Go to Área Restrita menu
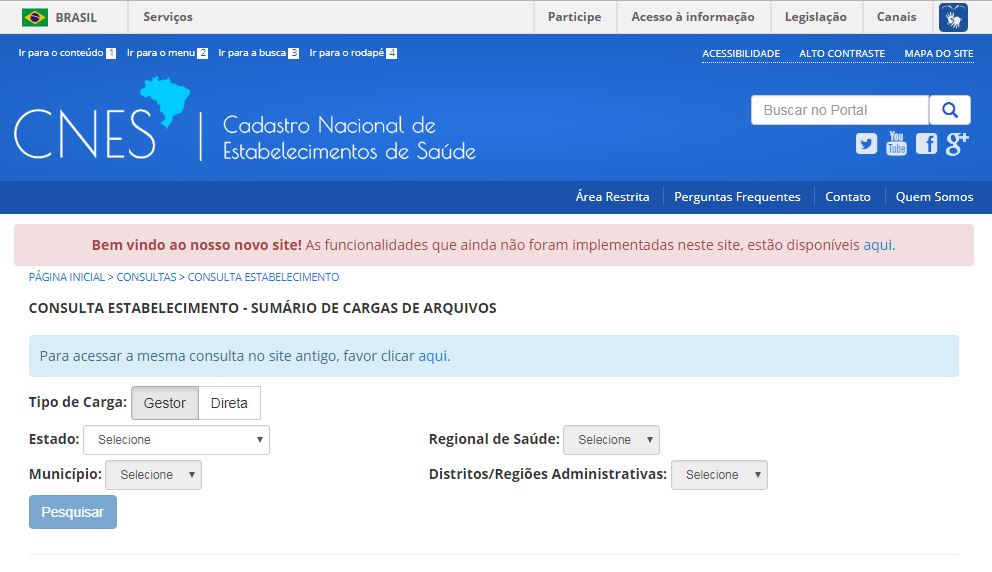This screenshot has height=572, width=992. pyautogui.click(x=612, y=197)
